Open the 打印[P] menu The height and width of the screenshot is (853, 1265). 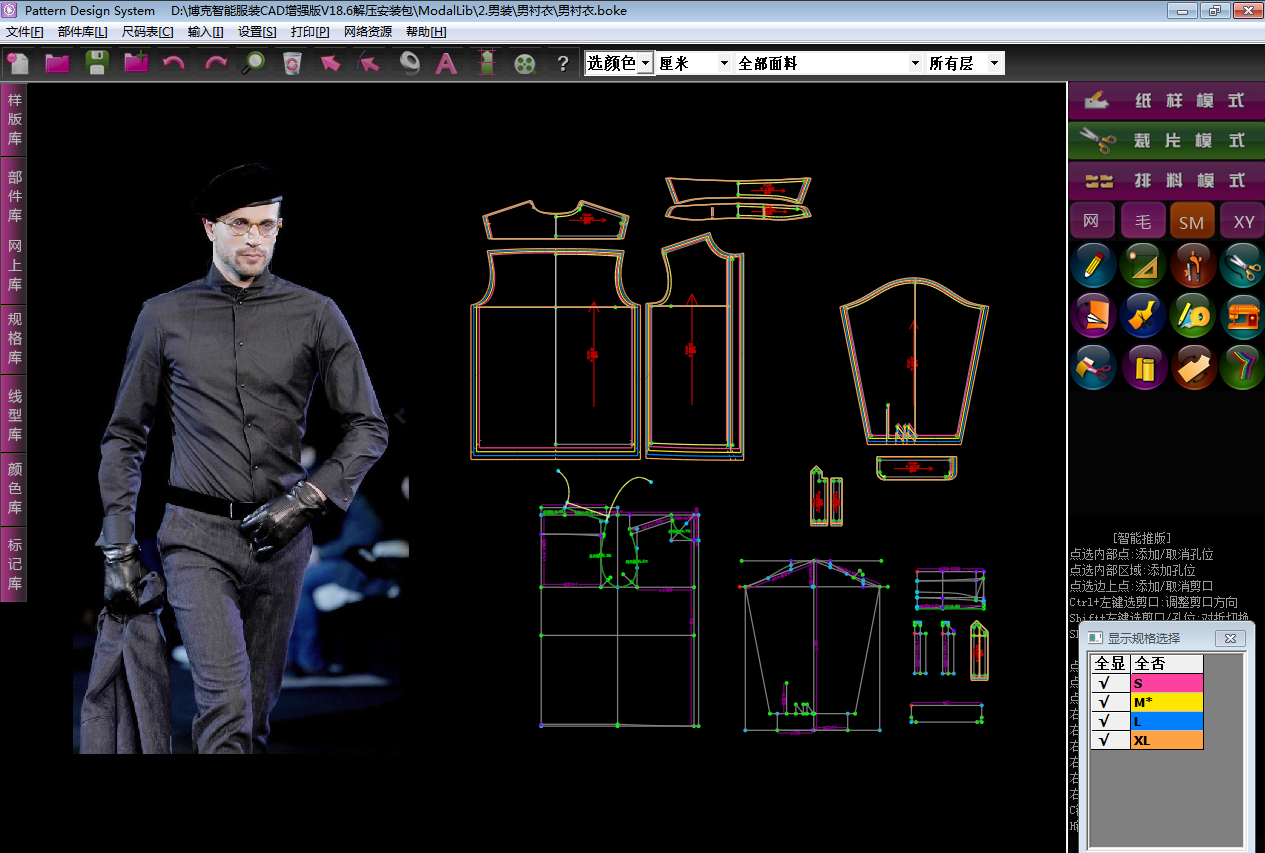(310, 32)
